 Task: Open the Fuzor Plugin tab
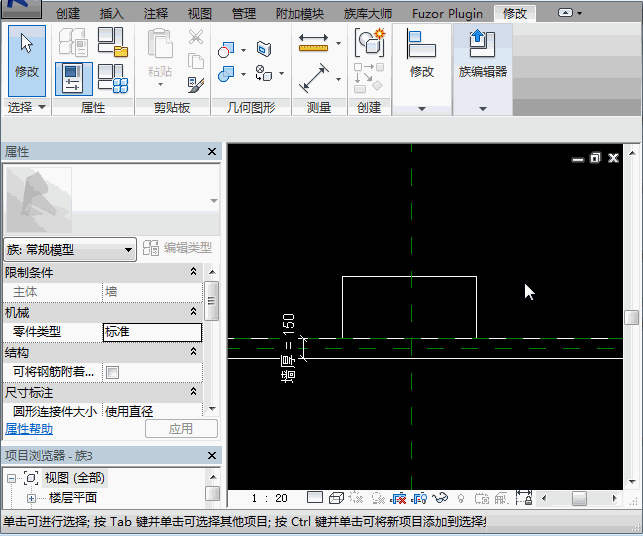(x=447, y=14)
